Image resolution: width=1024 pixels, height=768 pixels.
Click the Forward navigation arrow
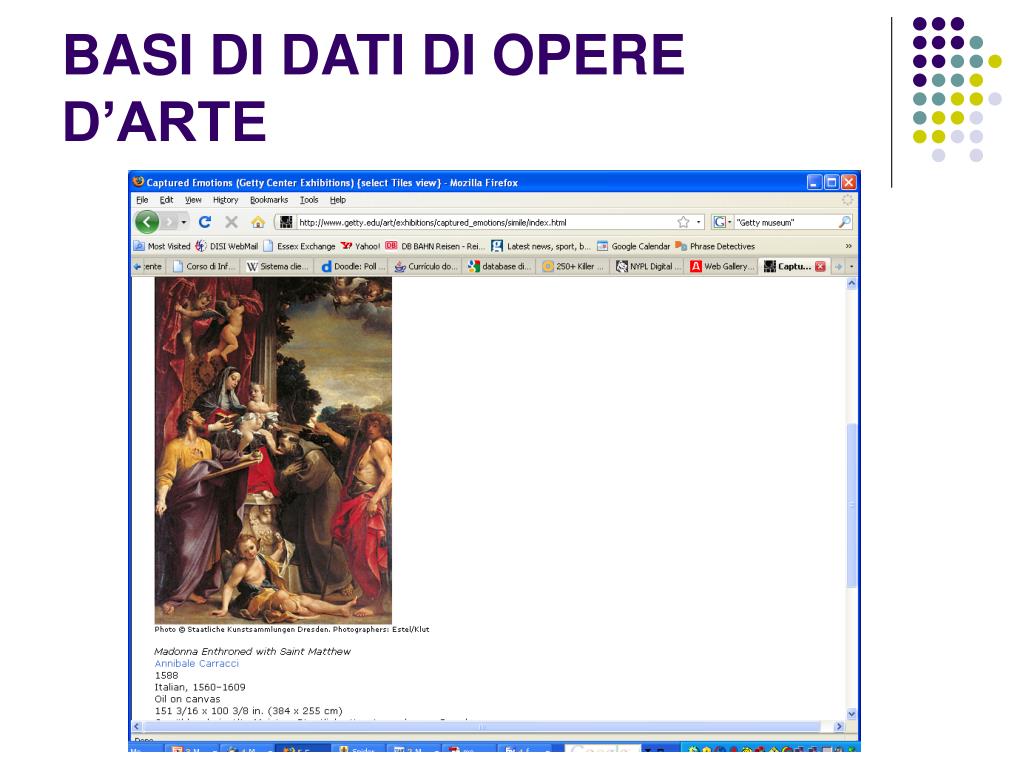[170, 222]
